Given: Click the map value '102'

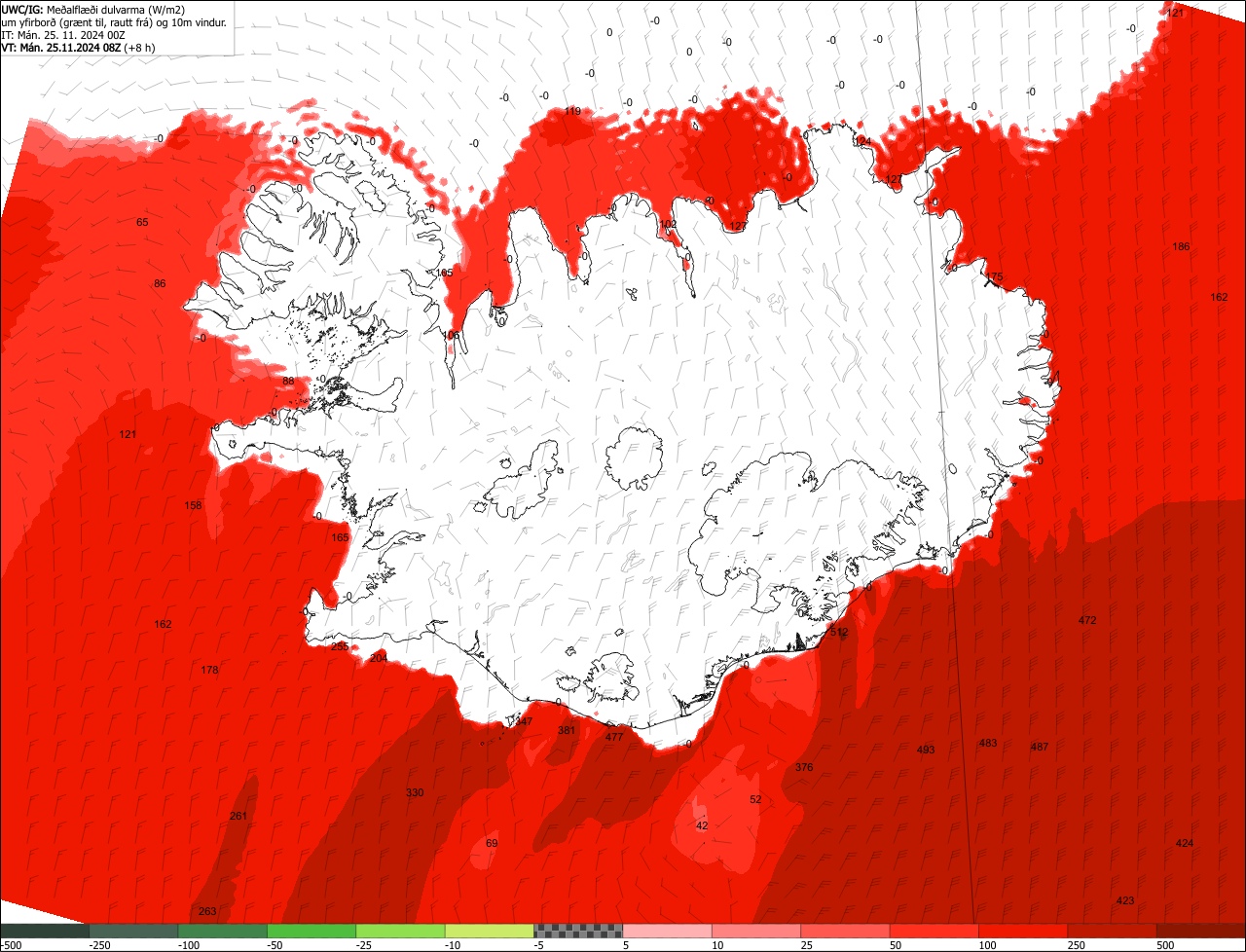Looking at the screenshot, I should pyautogui.click(x=668, y=224).
